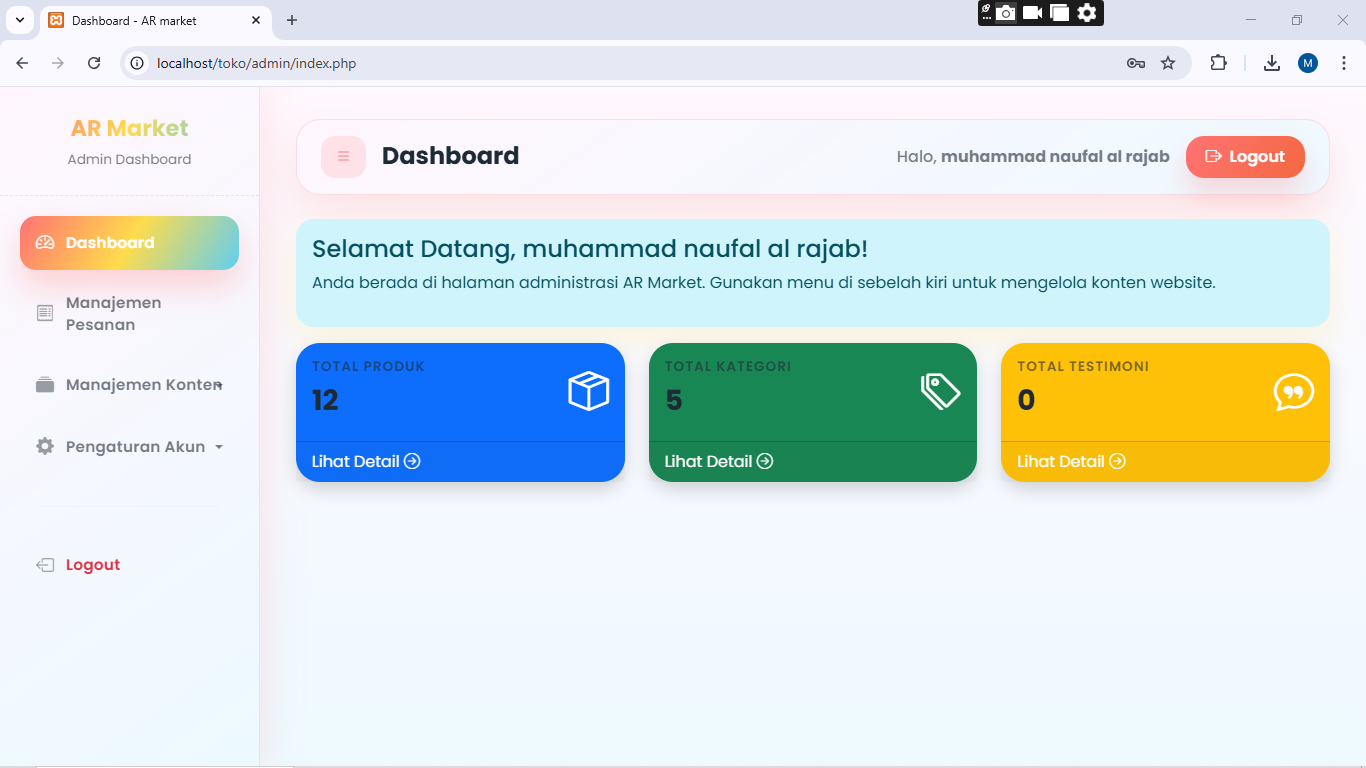Open a new browser tab
The width and height of the screenshot is (1366, 768).
[292, 20]
